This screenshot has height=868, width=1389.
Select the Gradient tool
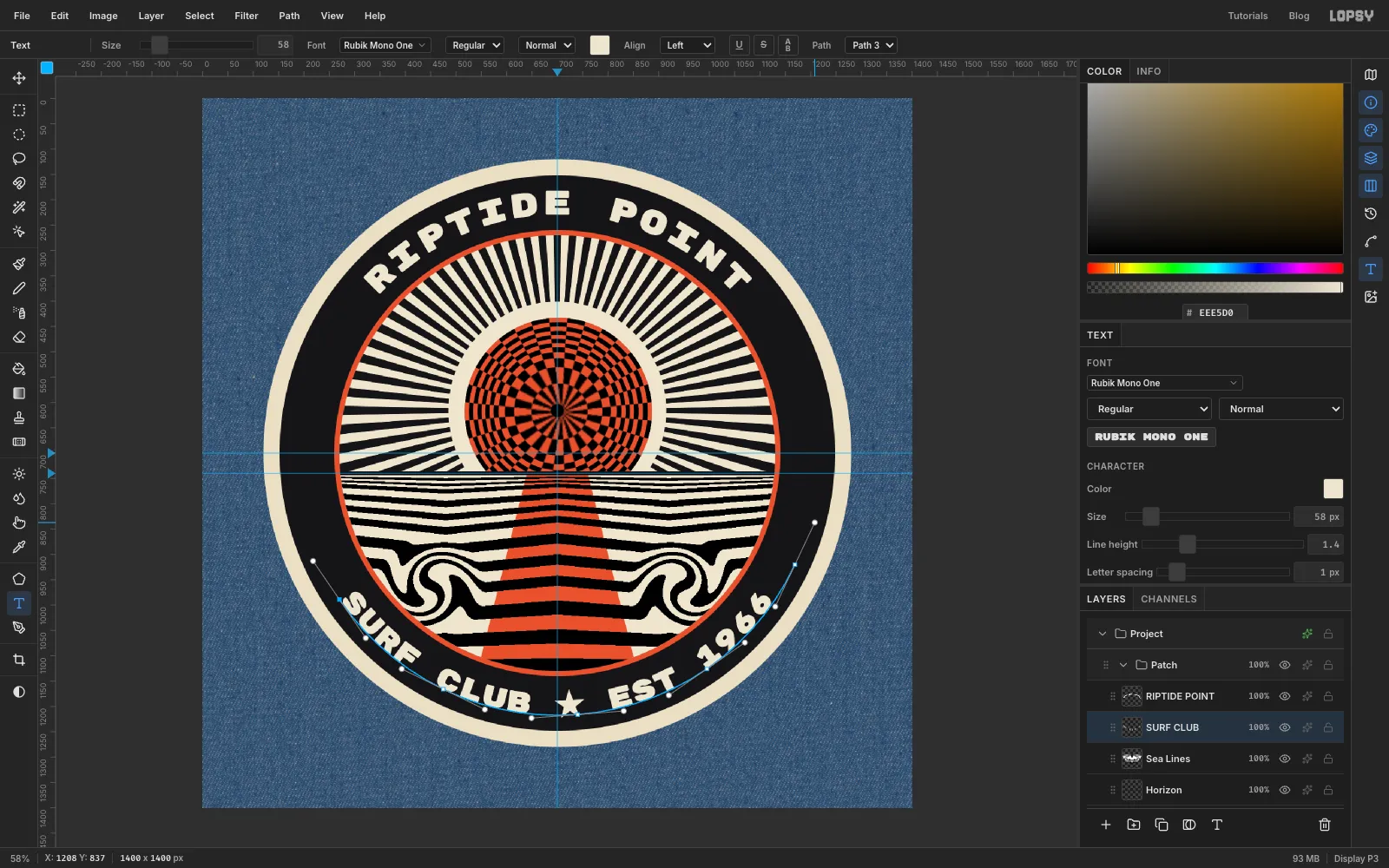pos(18,393)
